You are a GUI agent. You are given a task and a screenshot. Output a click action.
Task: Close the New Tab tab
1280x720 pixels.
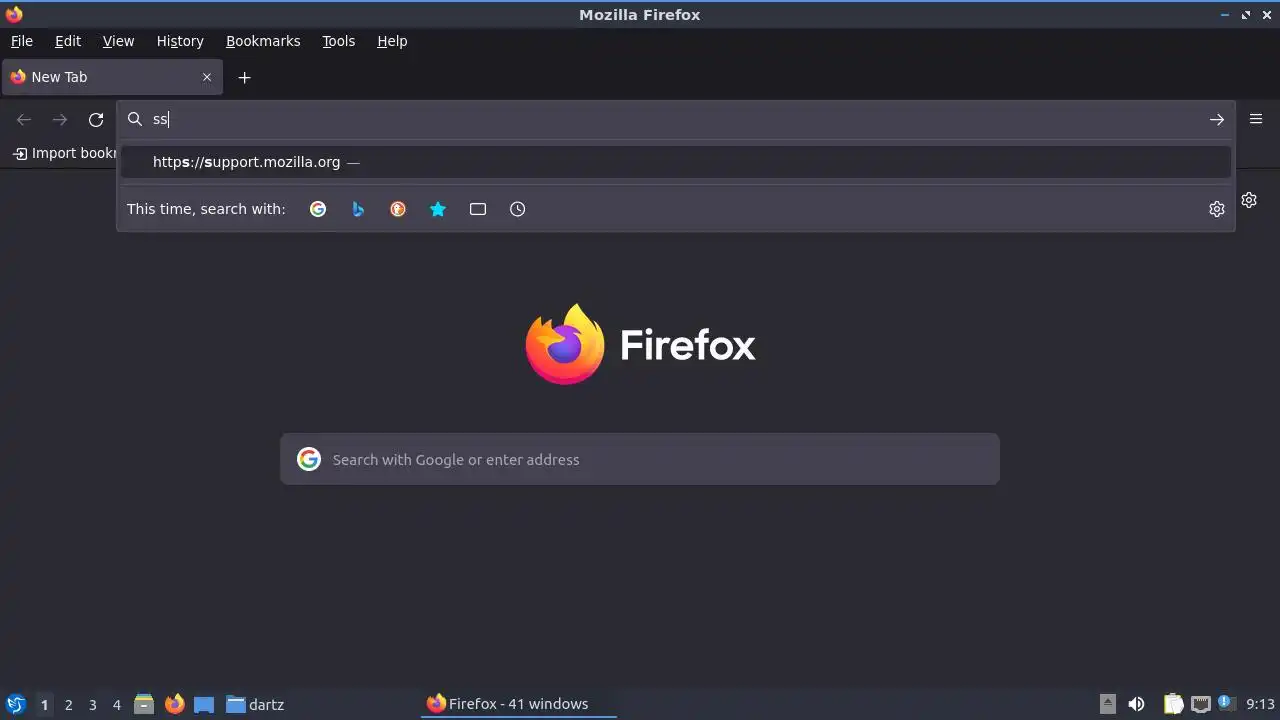pos(207,77)
